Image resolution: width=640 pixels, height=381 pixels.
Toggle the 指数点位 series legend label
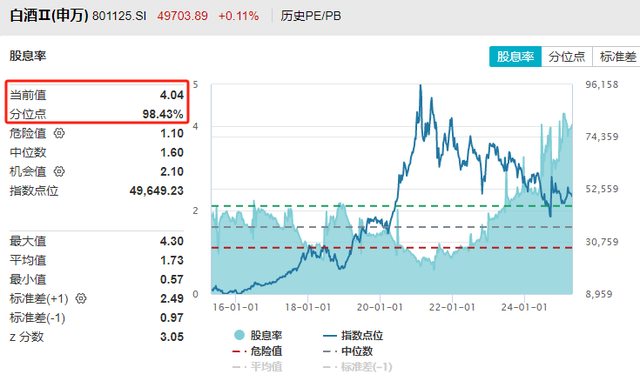[362, 336]
